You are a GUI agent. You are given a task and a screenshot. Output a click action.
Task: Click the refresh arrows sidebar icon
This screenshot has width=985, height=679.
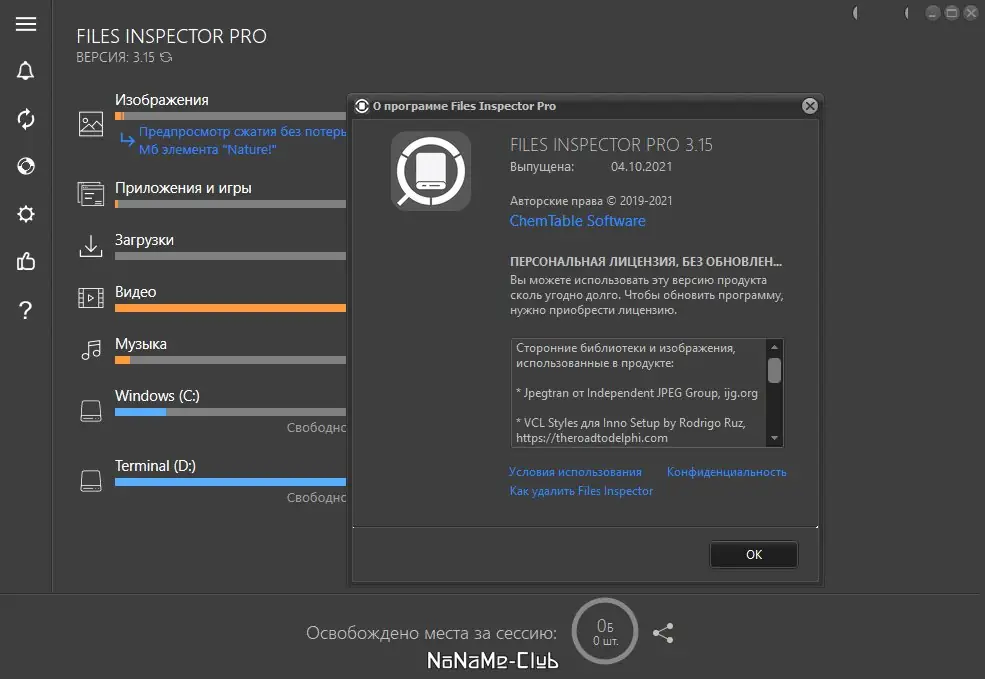click(x=26, y=119)
